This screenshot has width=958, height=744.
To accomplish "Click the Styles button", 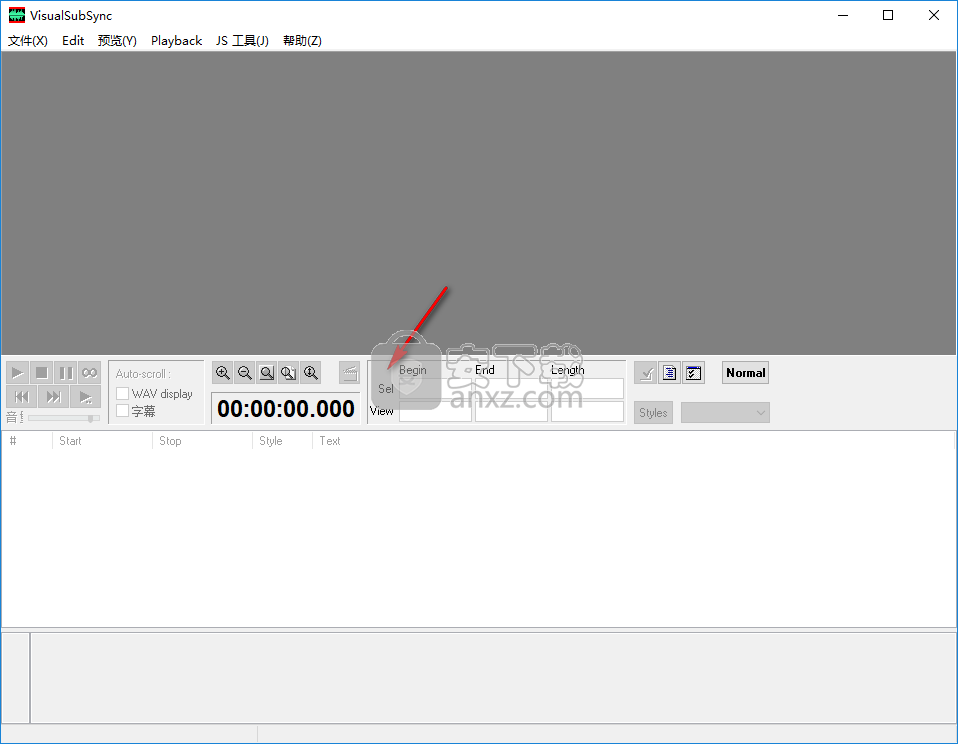I will pos(653,412).
